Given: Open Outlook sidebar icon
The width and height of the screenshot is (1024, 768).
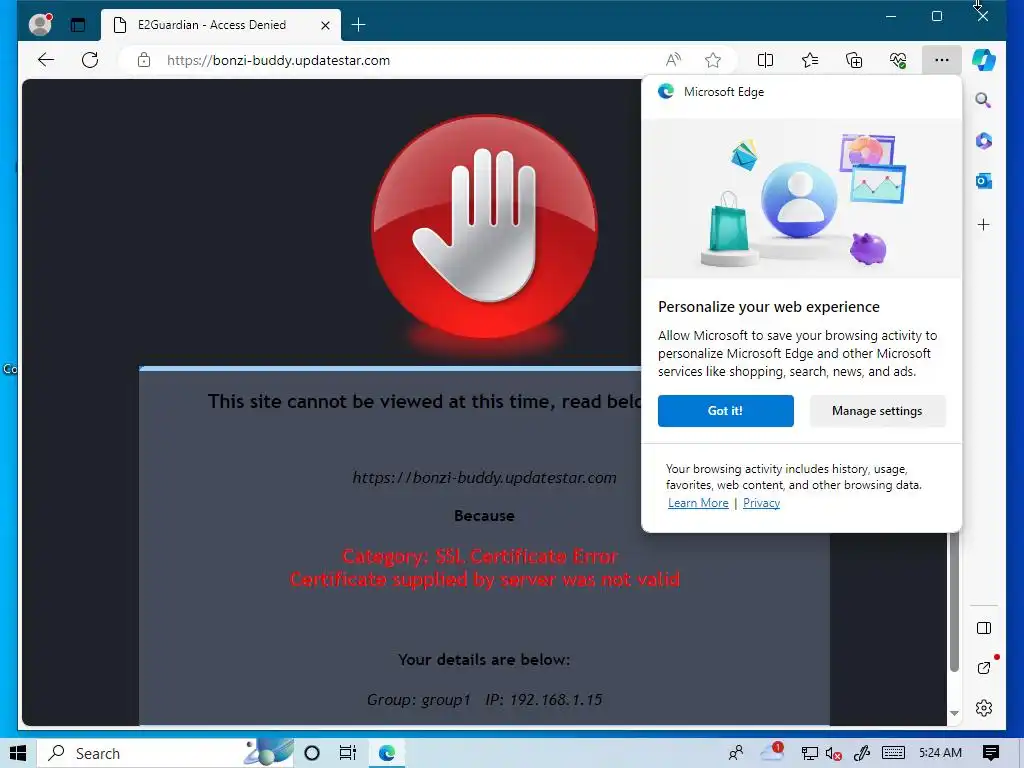Looking at the screenshot, I should click(984, 182).
